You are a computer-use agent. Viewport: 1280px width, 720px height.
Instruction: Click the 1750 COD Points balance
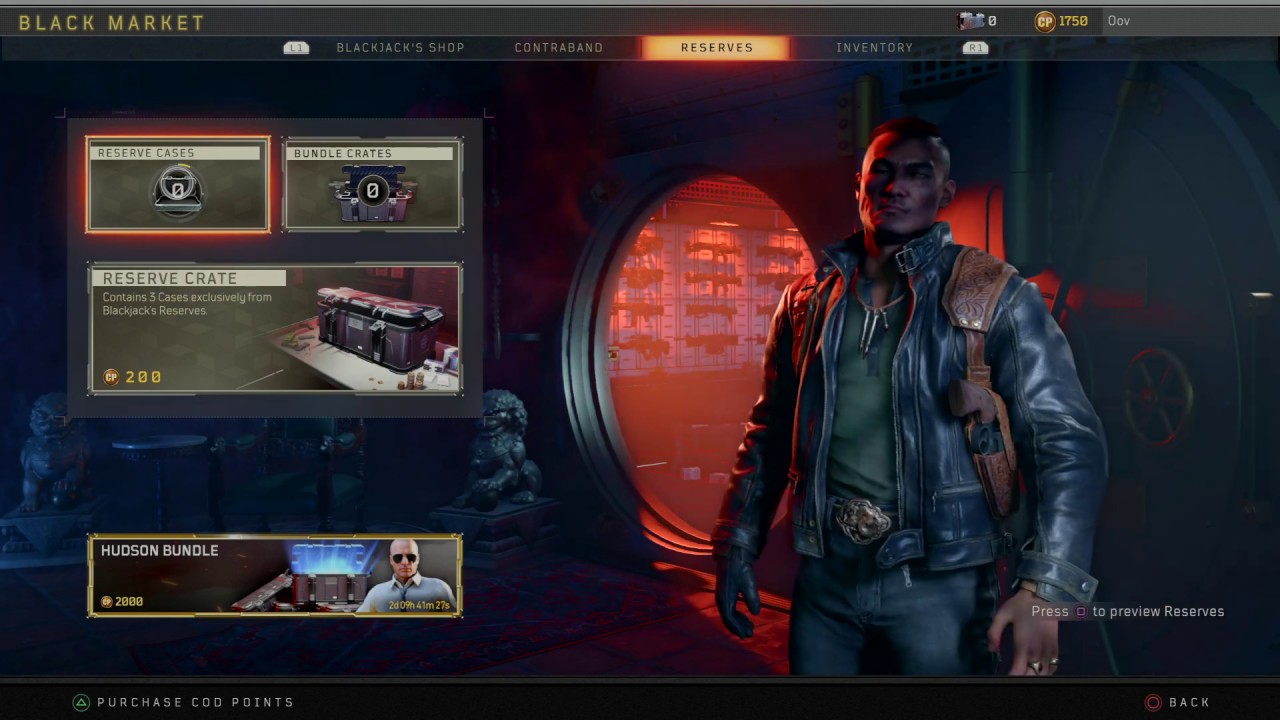[1073, 21]
